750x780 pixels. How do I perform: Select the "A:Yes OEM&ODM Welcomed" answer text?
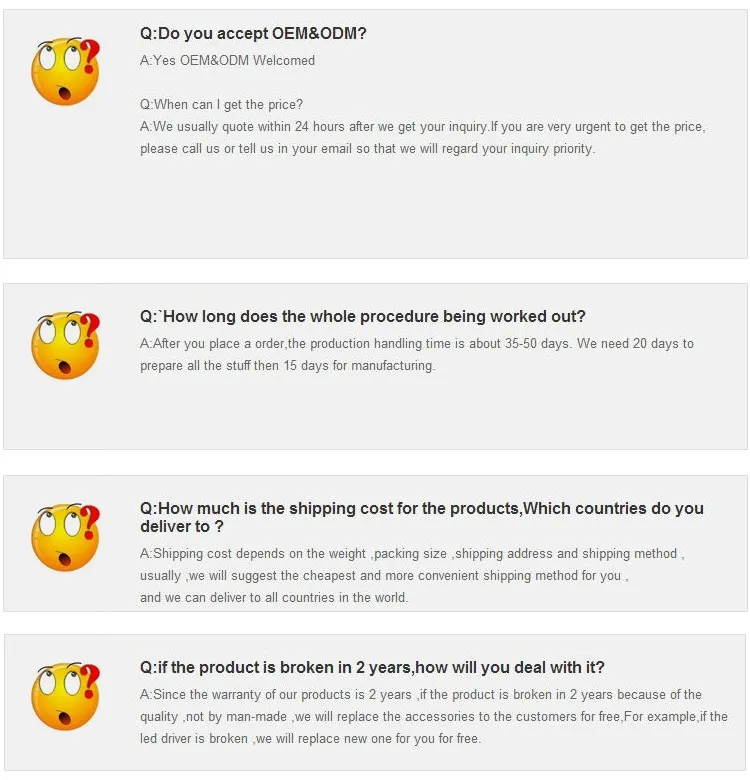tap(227, 61)
